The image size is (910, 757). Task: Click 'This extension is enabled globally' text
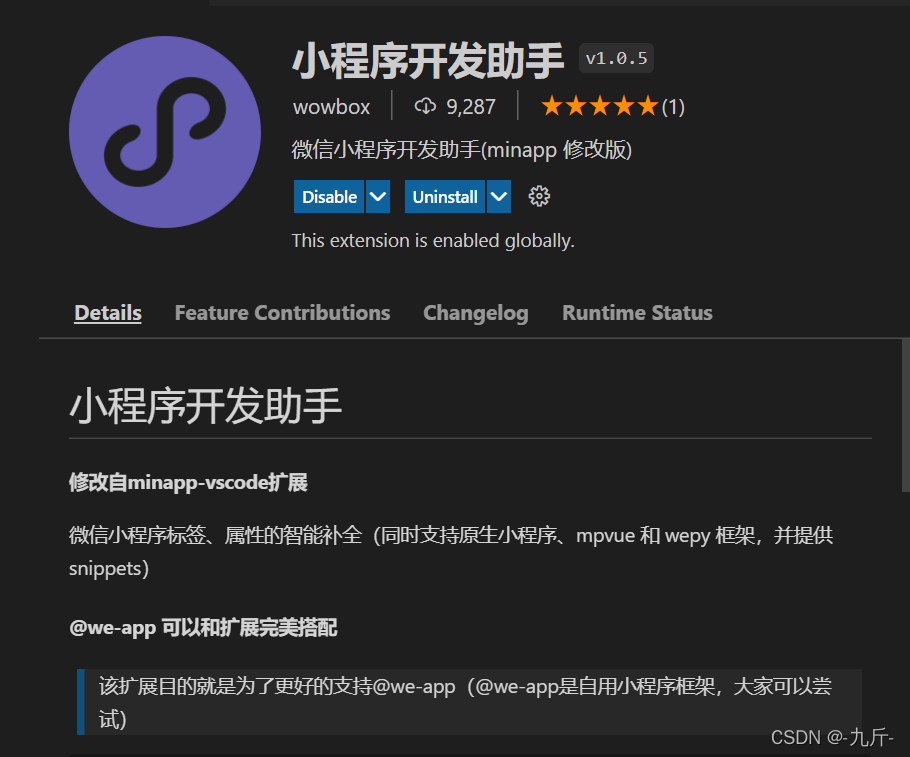tap(433, 240)
